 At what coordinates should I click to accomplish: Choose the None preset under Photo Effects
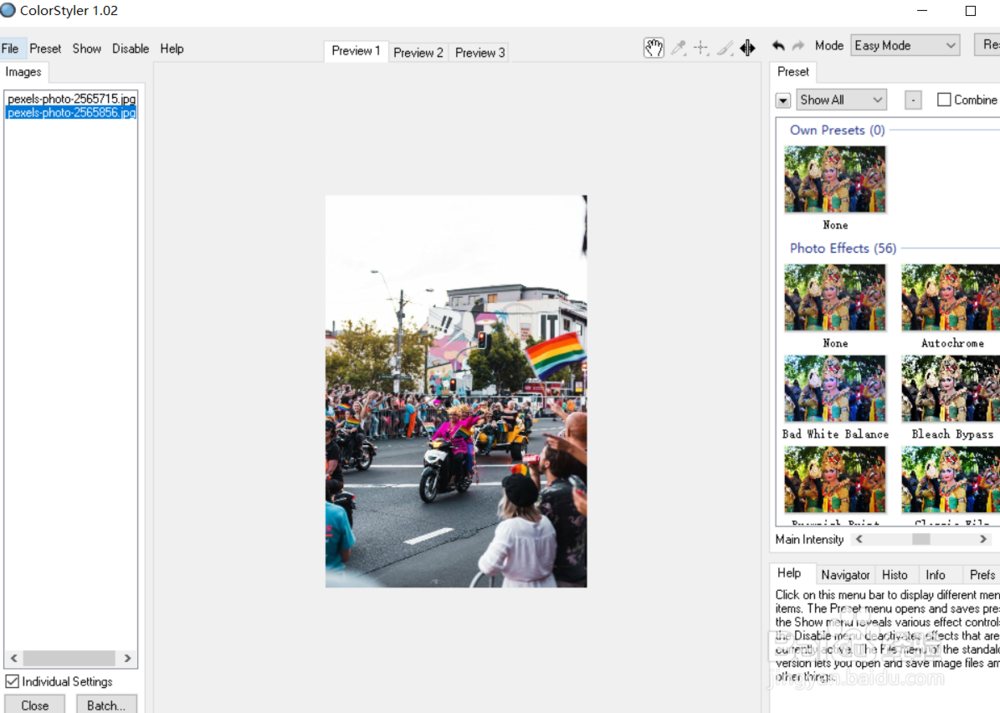[835, 297]
